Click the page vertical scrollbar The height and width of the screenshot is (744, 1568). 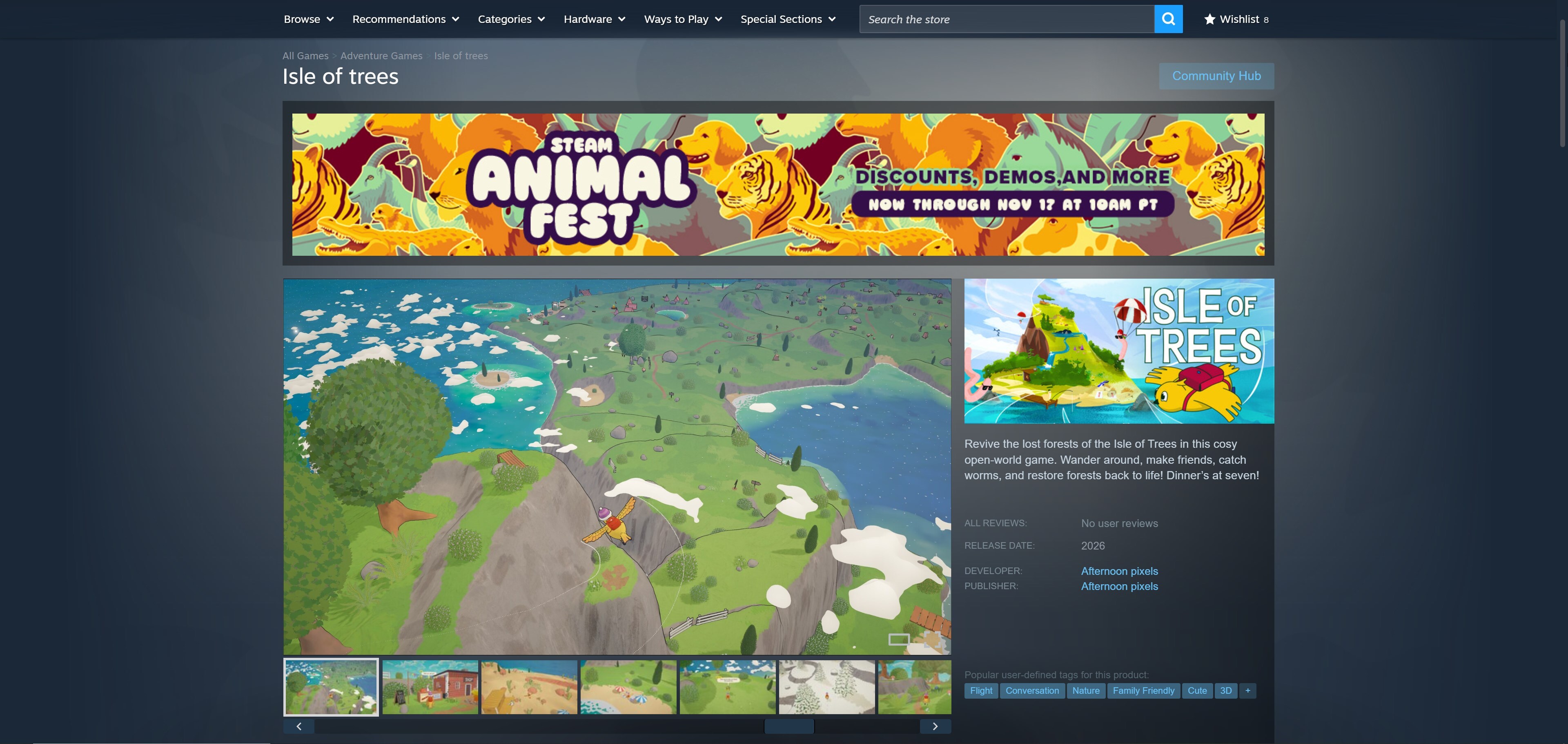point(1563,83)
